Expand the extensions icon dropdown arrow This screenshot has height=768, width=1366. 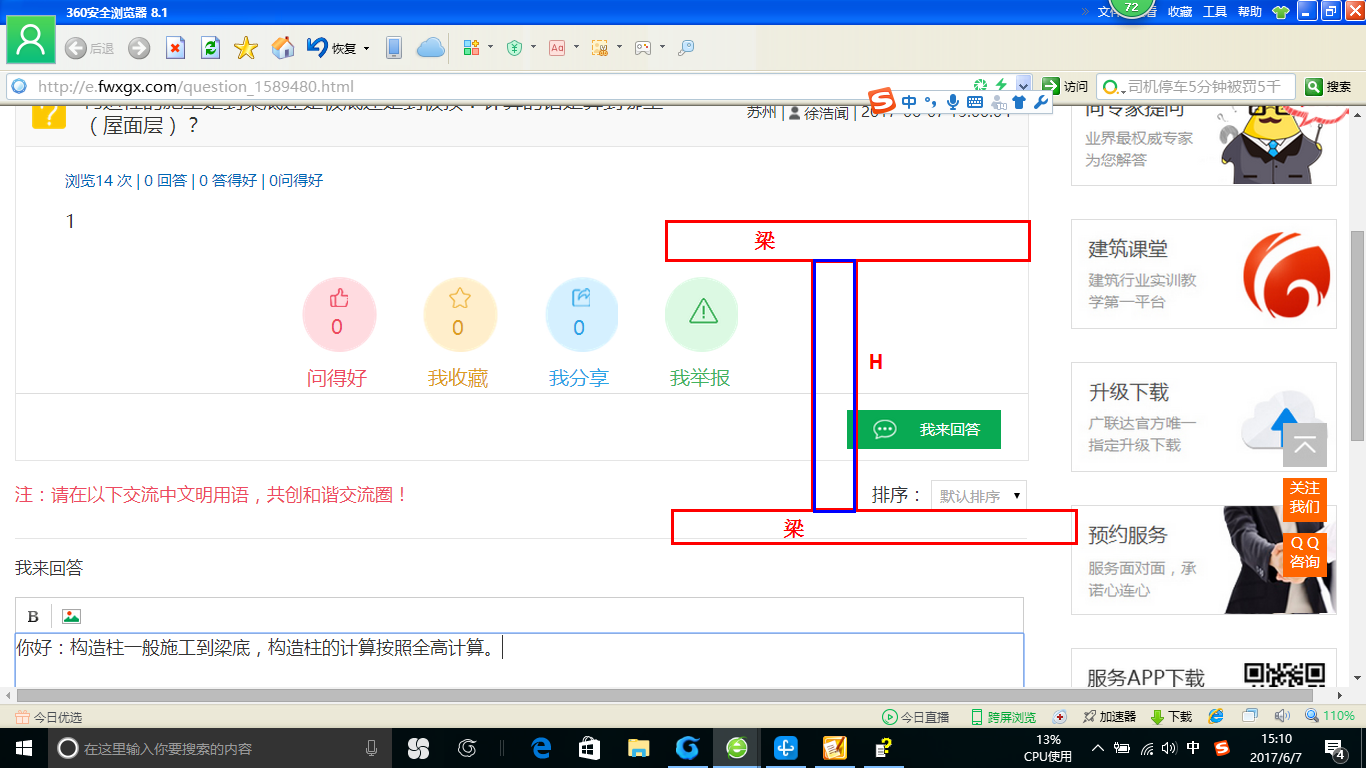click(490, 48)
